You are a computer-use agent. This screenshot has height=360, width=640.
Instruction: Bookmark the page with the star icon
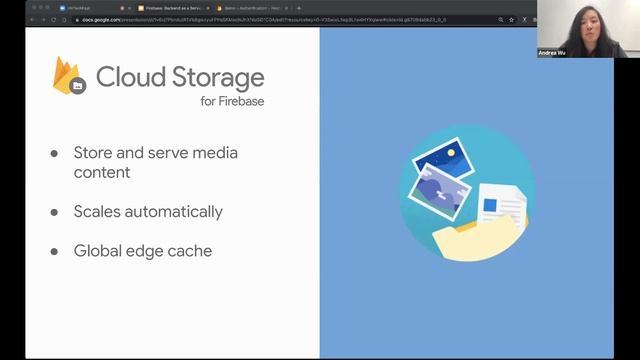[511, 20]
